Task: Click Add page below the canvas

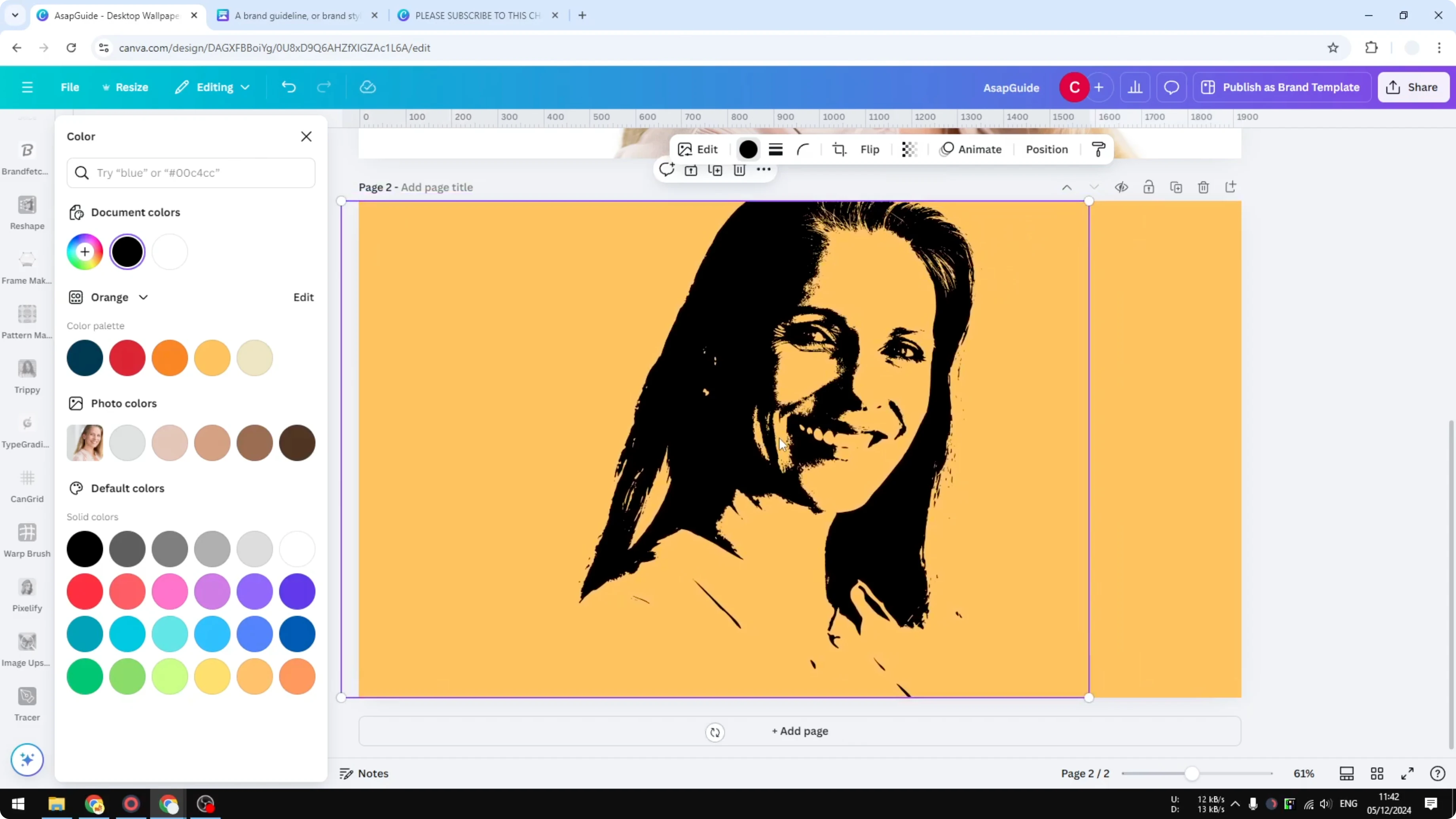Action: [x=799, y=731]
